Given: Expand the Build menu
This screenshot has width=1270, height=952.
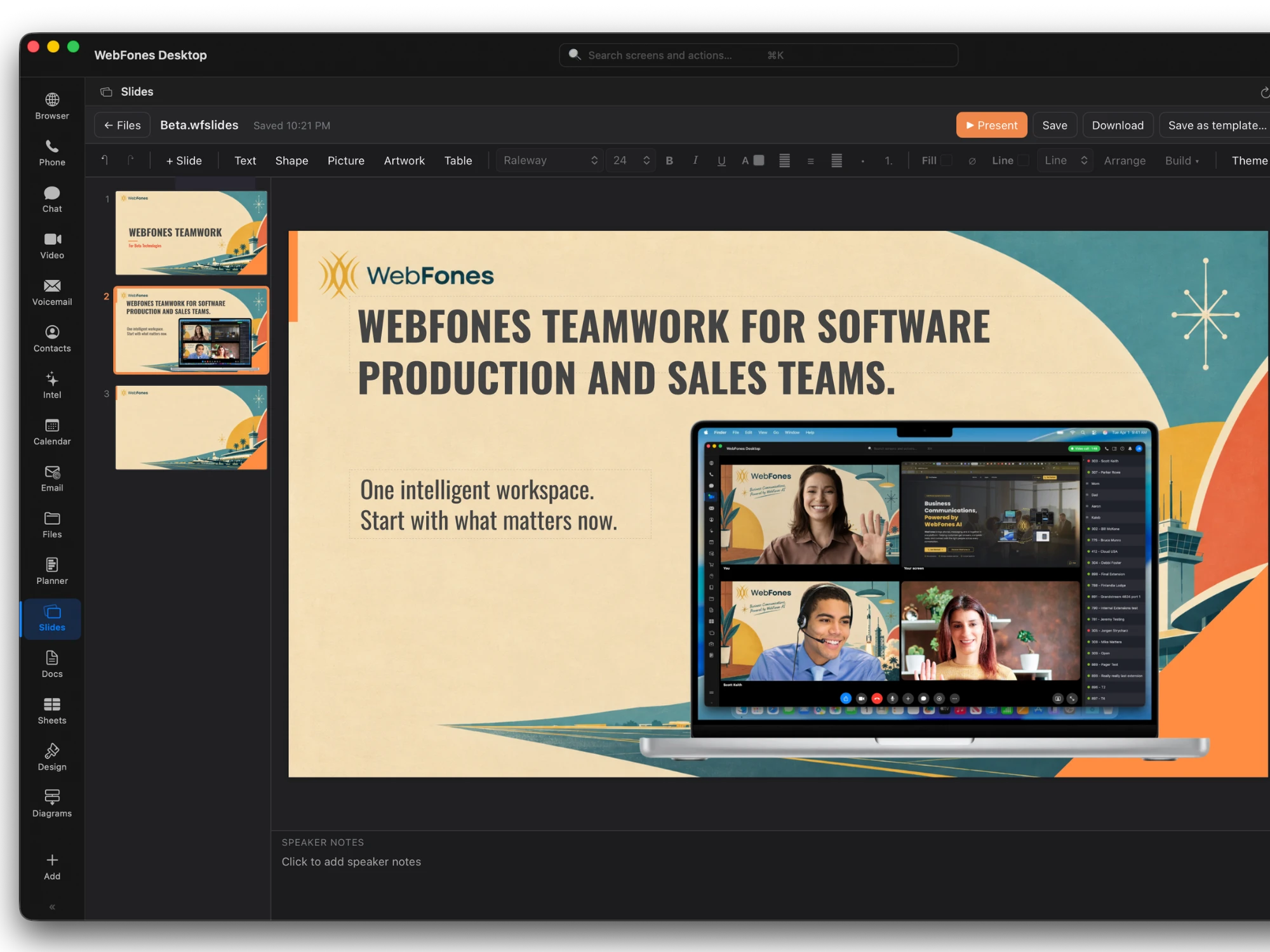Looking at the screenshot, I should tap(1182, 161).
